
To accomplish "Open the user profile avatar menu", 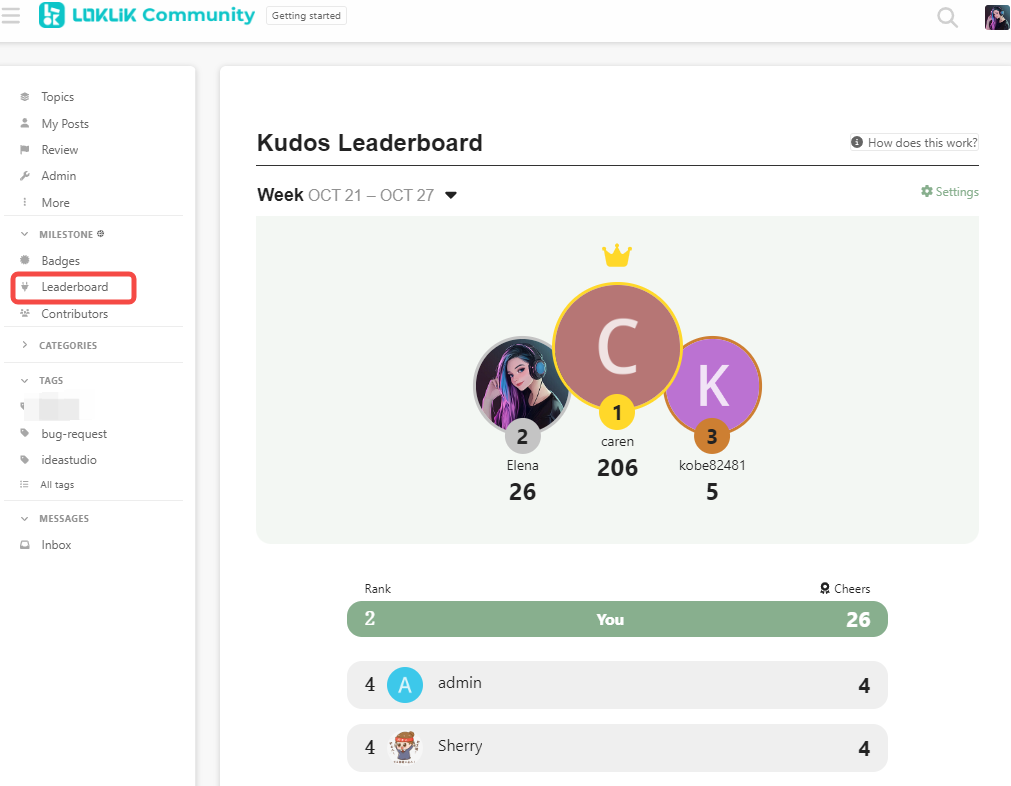I will (x=996, y=17).
